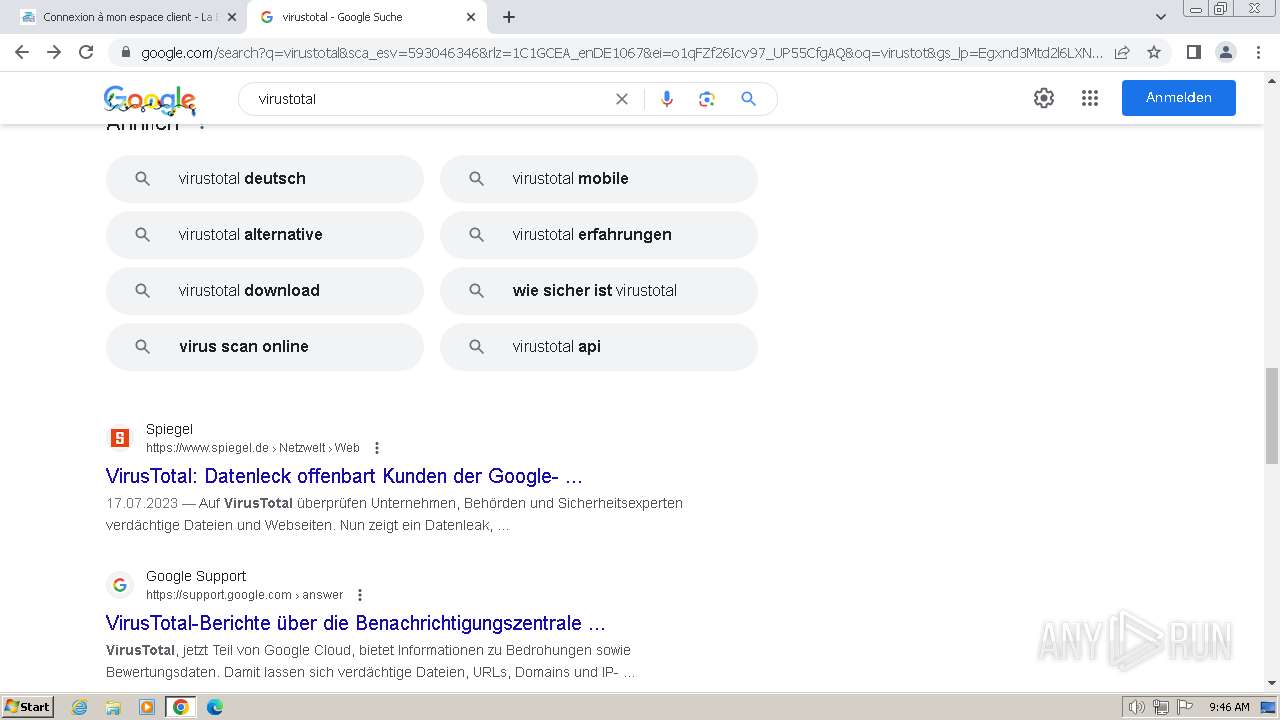Click Google Support site favicon
The height and width of the screenshot is (720, 1280).
tap(120, 585)
